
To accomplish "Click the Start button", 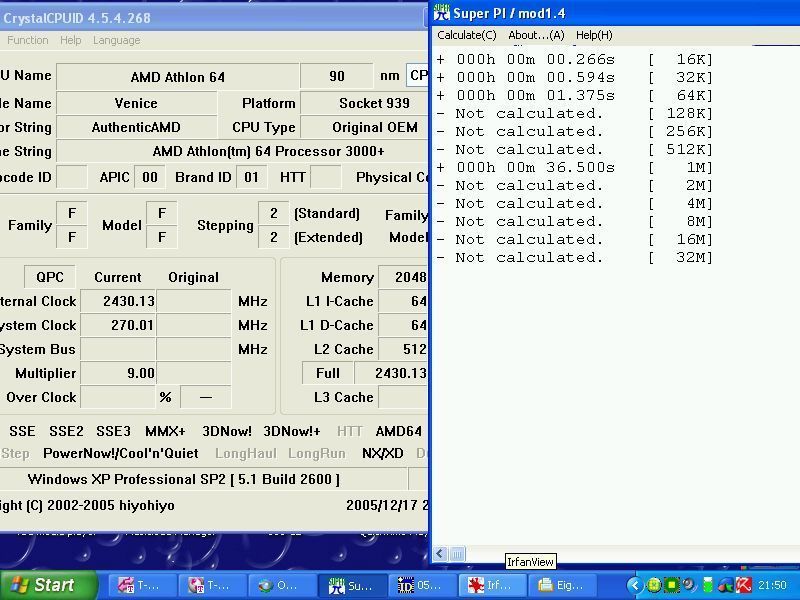I will click(48, 585).
